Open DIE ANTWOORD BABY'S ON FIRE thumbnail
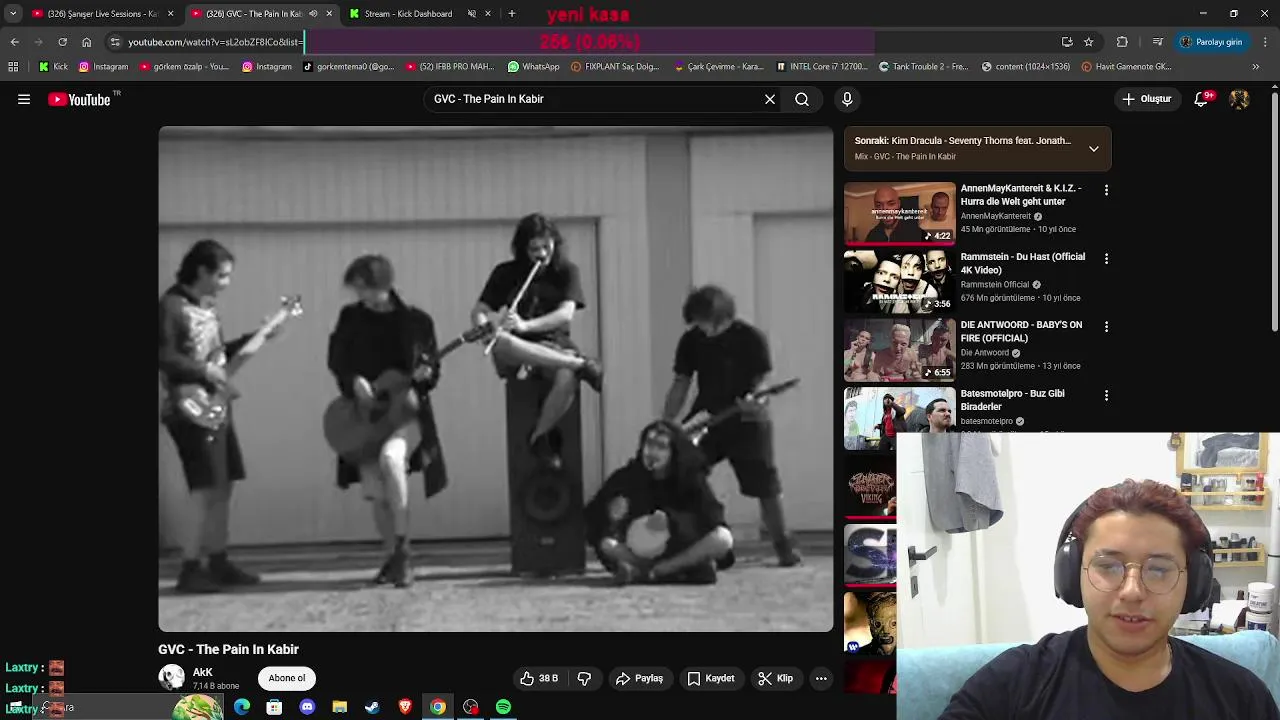The height and width of the screenshot is (720, 1280). tap(900, 349)
